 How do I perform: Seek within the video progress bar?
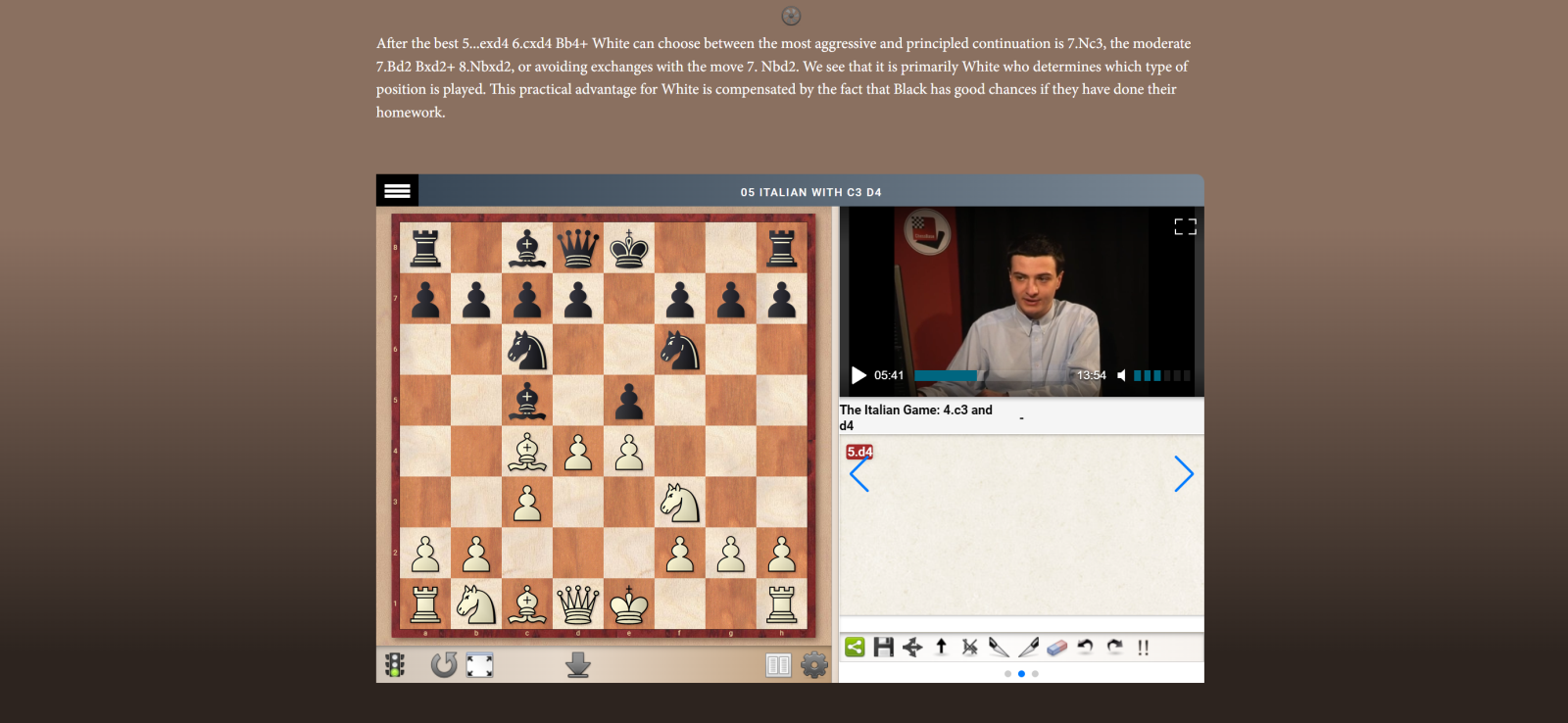(x=992, y=375)
